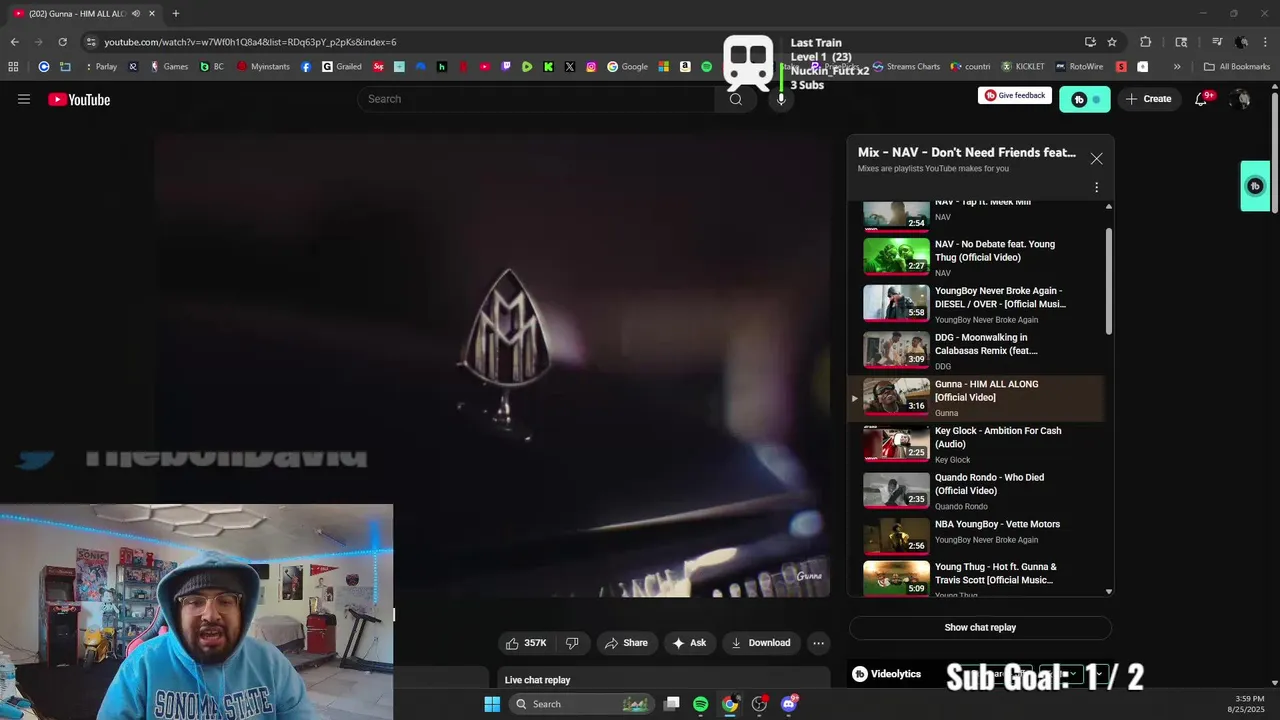This screenshot has height=720, width=1280.
Task: Go to YouTube home via logo
Action: coord(79,99)
